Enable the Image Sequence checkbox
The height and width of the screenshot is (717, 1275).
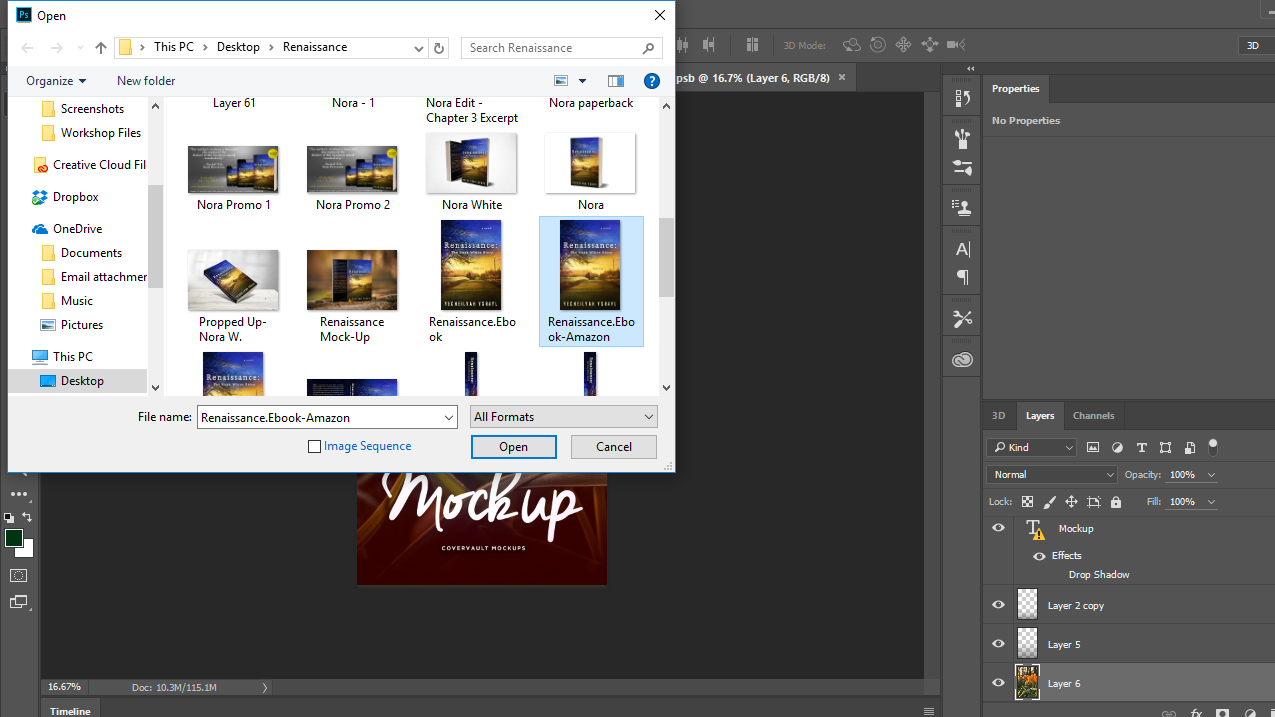click(x=315, y=447)
